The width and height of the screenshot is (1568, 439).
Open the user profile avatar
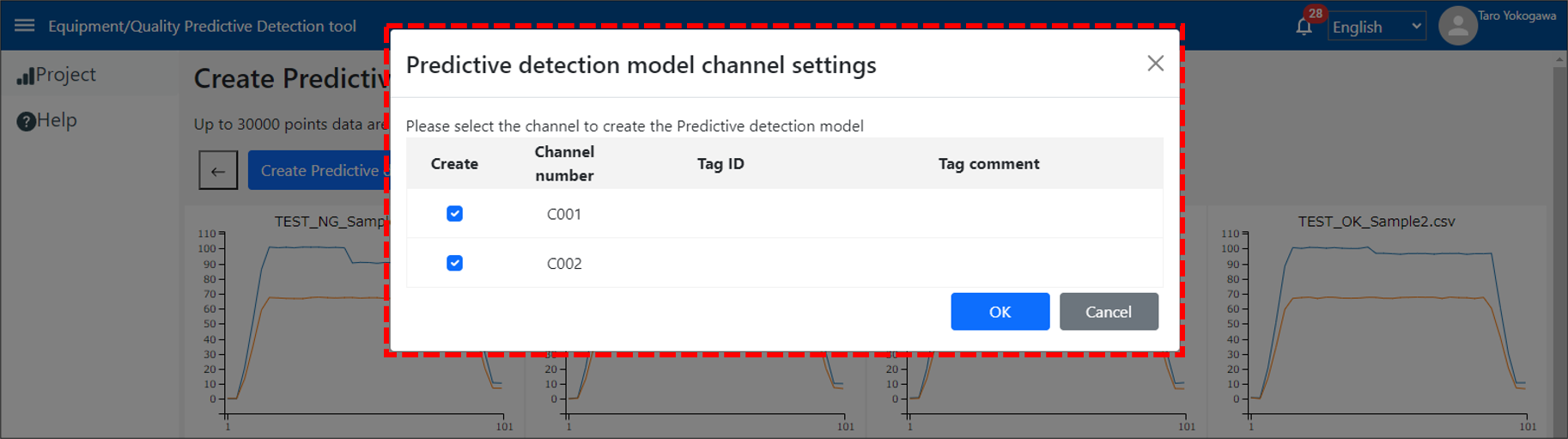point(1457,27)
